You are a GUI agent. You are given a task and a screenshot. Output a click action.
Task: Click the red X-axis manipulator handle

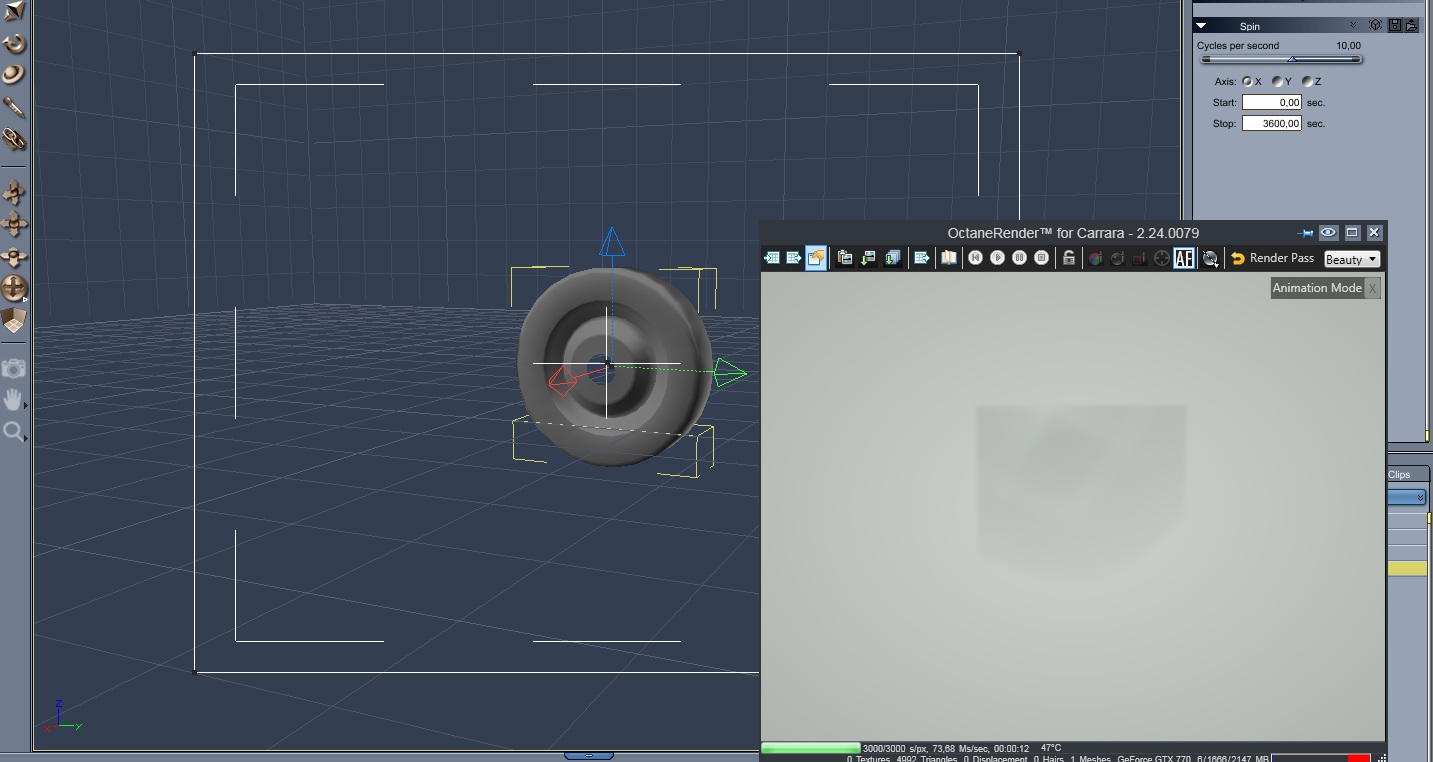click(563, 381)
